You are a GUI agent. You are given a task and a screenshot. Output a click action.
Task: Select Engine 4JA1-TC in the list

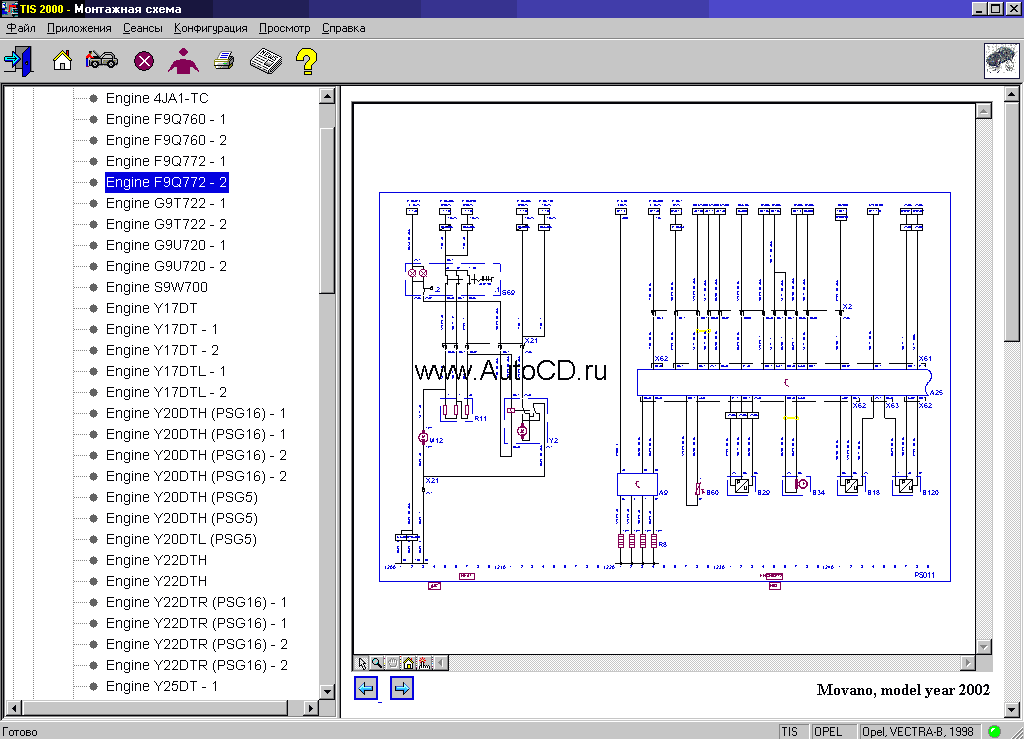click(157, 98)
